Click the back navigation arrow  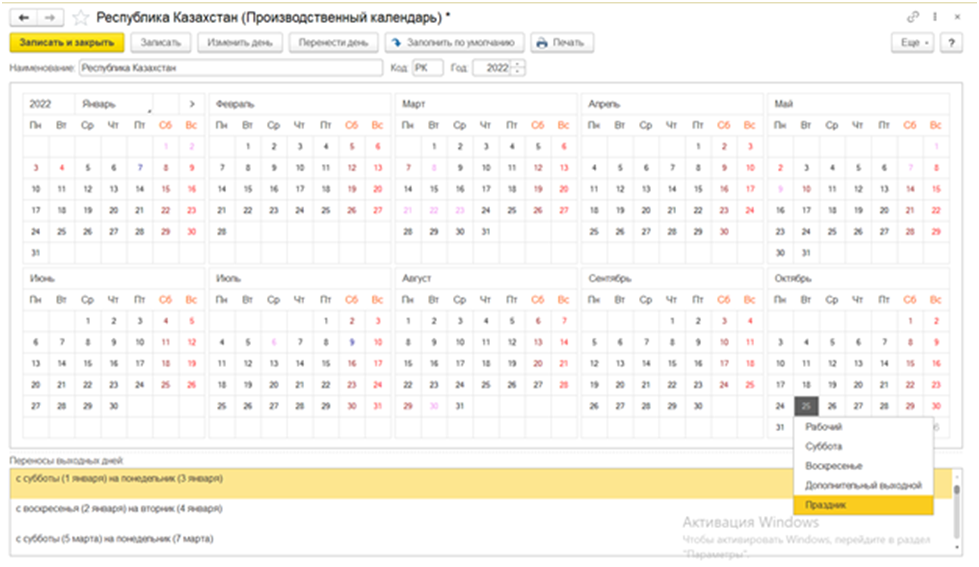click(x=24, y=18)
